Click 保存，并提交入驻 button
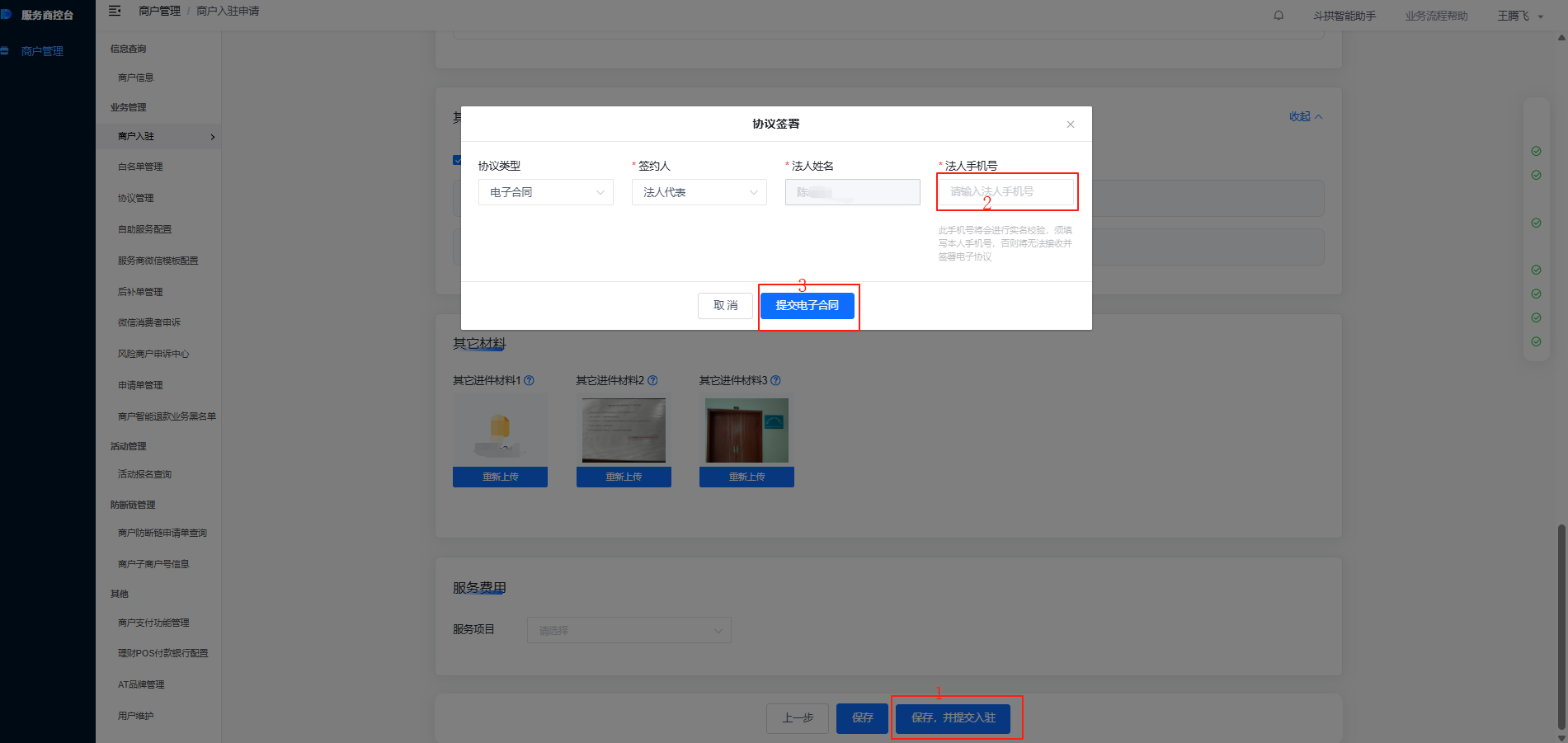Screen dimensions: 1568x743 point(954,718)
